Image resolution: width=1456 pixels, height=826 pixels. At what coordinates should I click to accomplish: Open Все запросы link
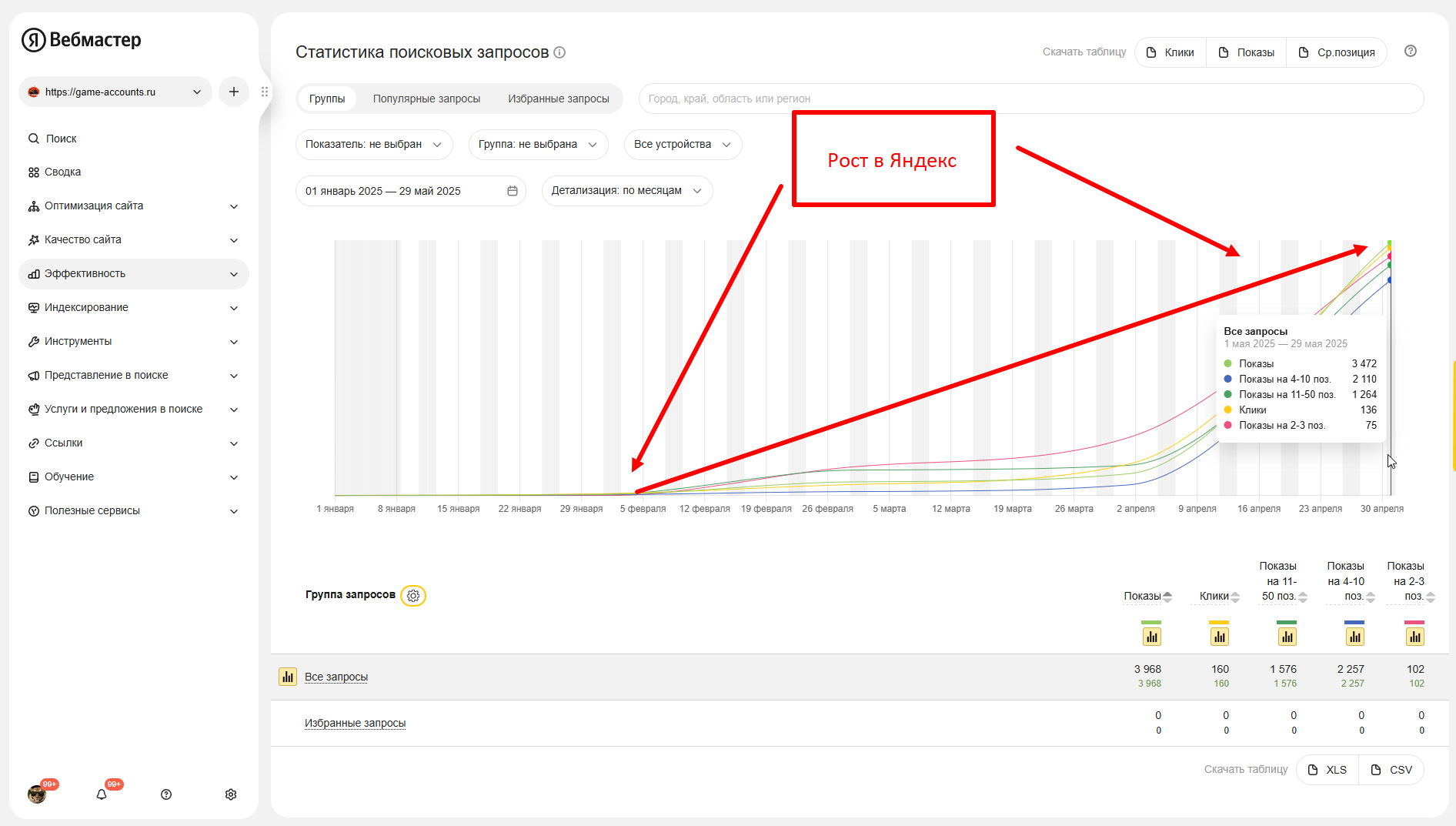pos(336,677)
